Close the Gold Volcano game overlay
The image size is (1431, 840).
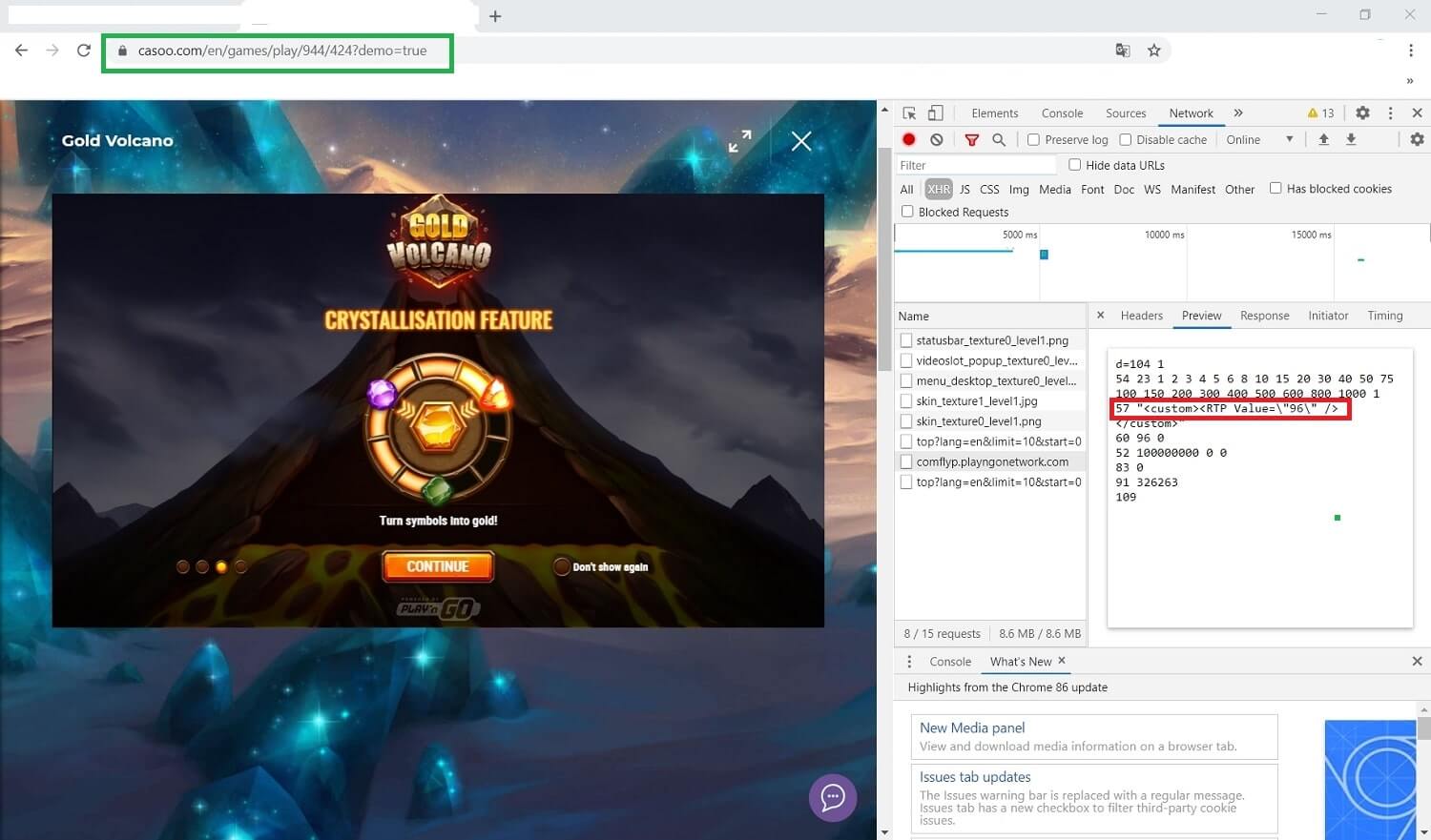801,141
